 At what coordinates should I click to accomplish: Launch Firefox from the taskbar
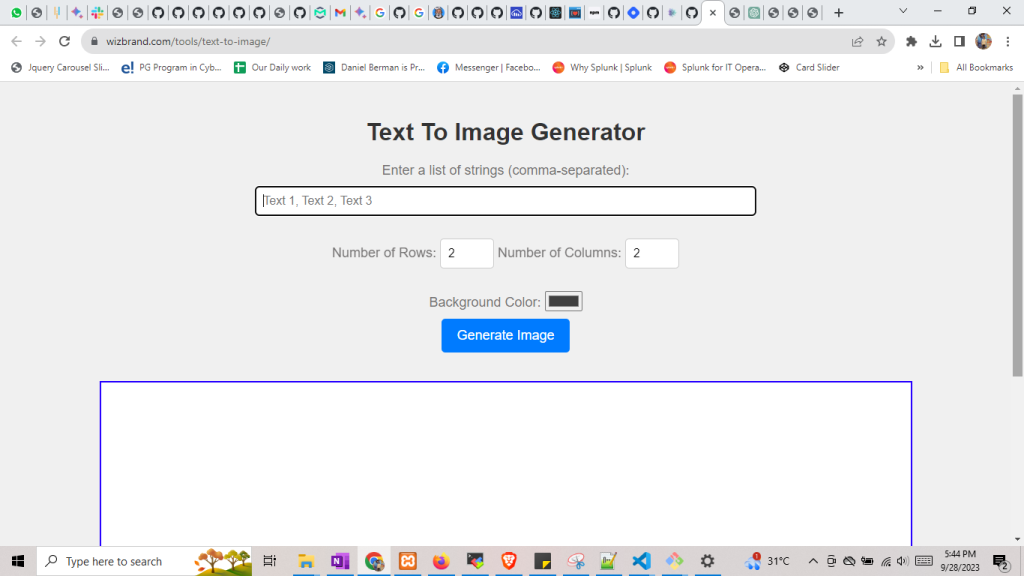[x=441, y=561]
